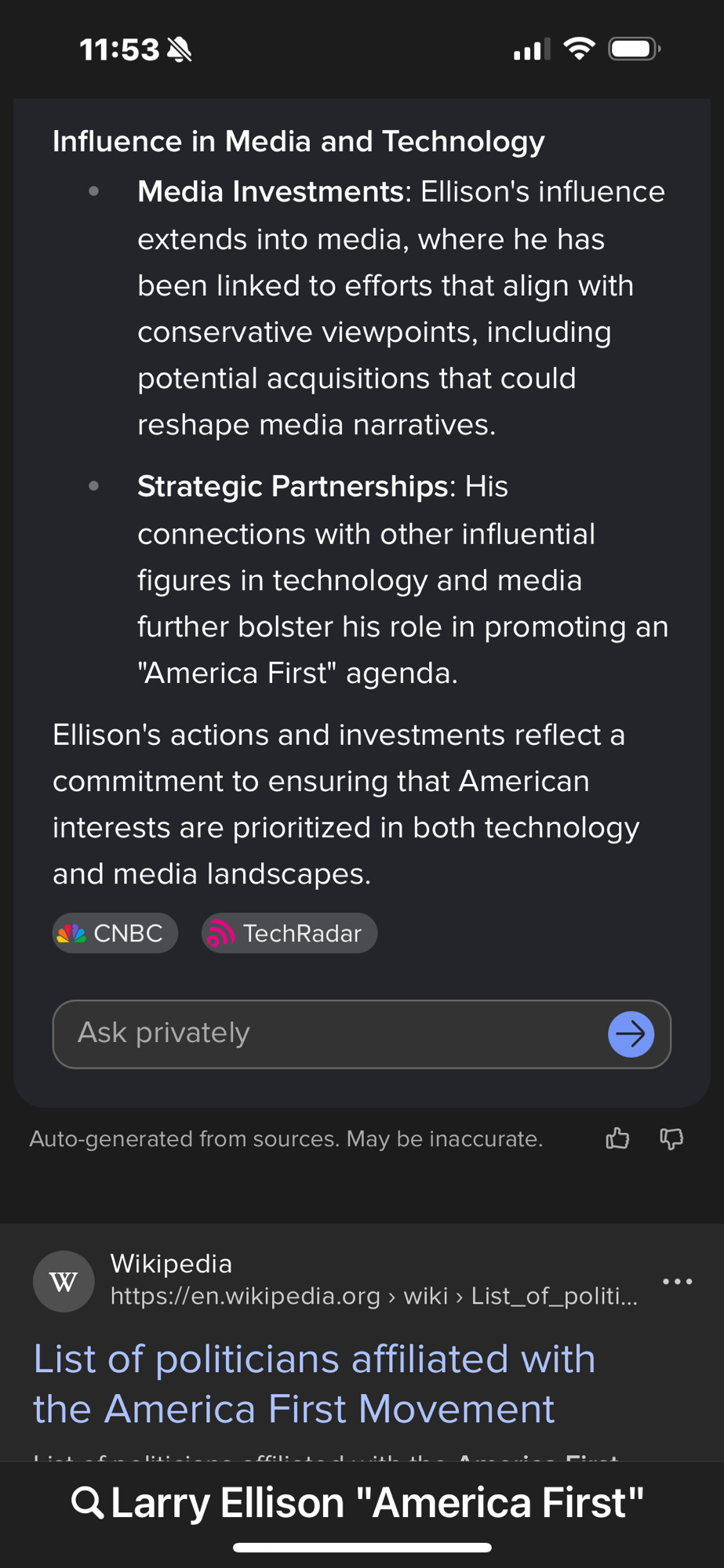Tap the home indicator bar at bottom
This screenshot has width=724, height=1568.
362,1548
